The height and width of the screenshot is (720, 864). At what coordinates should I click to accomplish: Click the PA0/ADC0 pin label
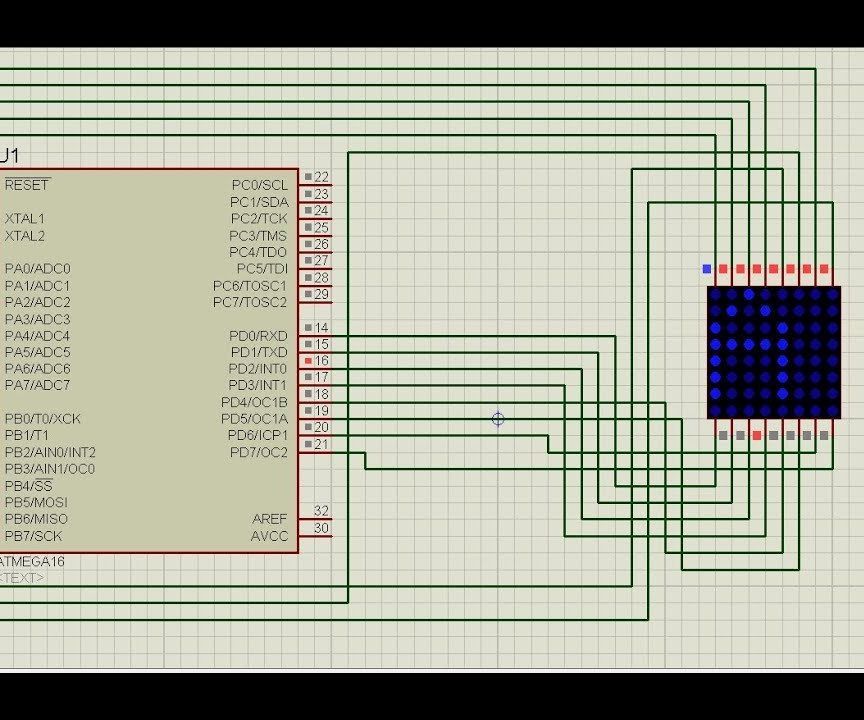[x=37, y=269]
